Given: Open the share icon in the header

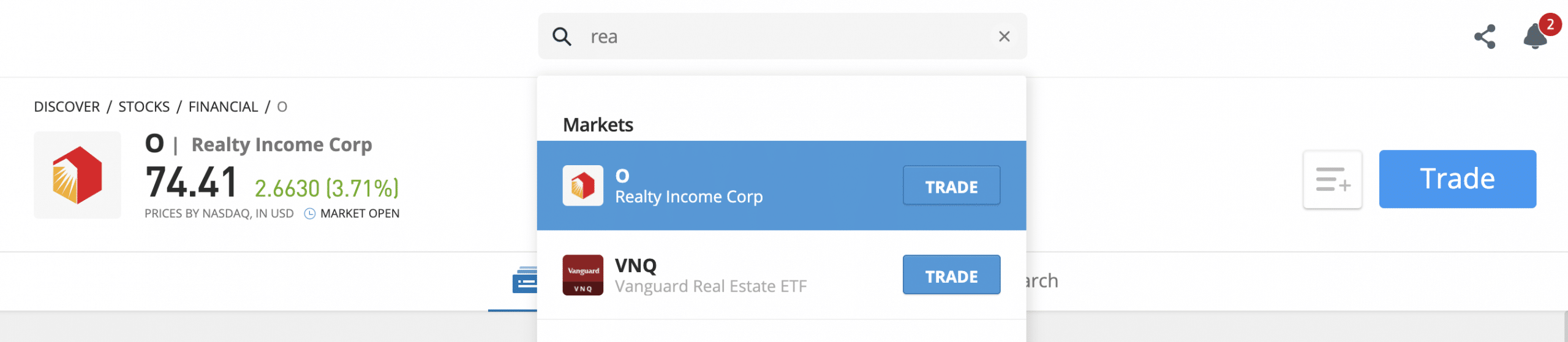Looking at the screenshot, I should (x=1485, y=37).
